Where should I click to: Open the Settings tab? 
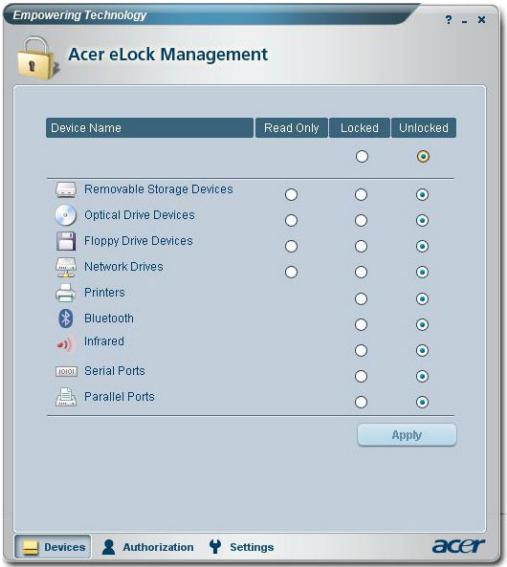[241, 547]
